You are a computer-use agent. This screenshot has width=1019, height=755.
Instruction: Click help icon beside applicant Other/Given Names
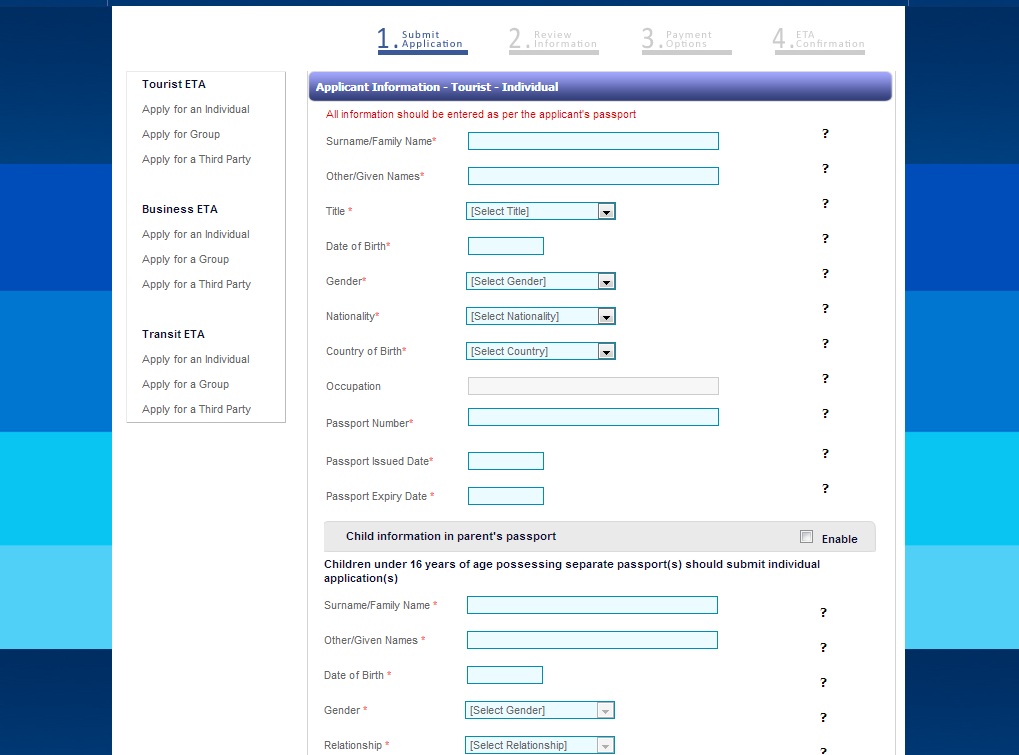click(x=825, y=168)
